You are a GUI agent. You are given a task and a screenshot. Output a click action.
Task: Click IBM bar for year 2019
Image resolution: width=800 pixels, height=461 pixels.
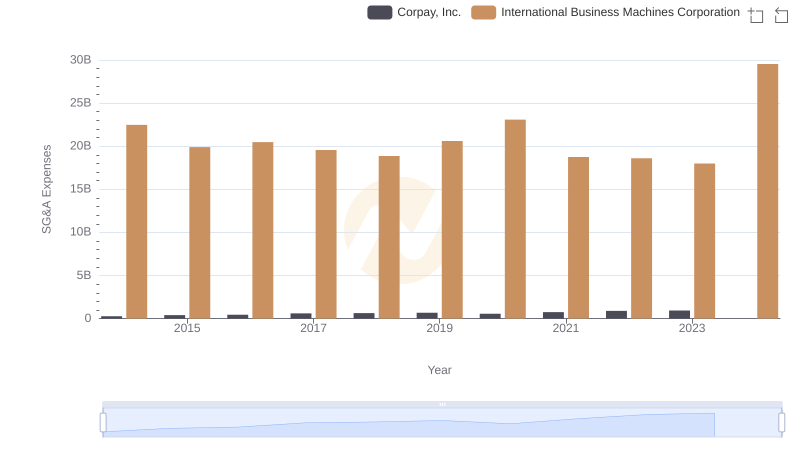click(x=452, y=229)
